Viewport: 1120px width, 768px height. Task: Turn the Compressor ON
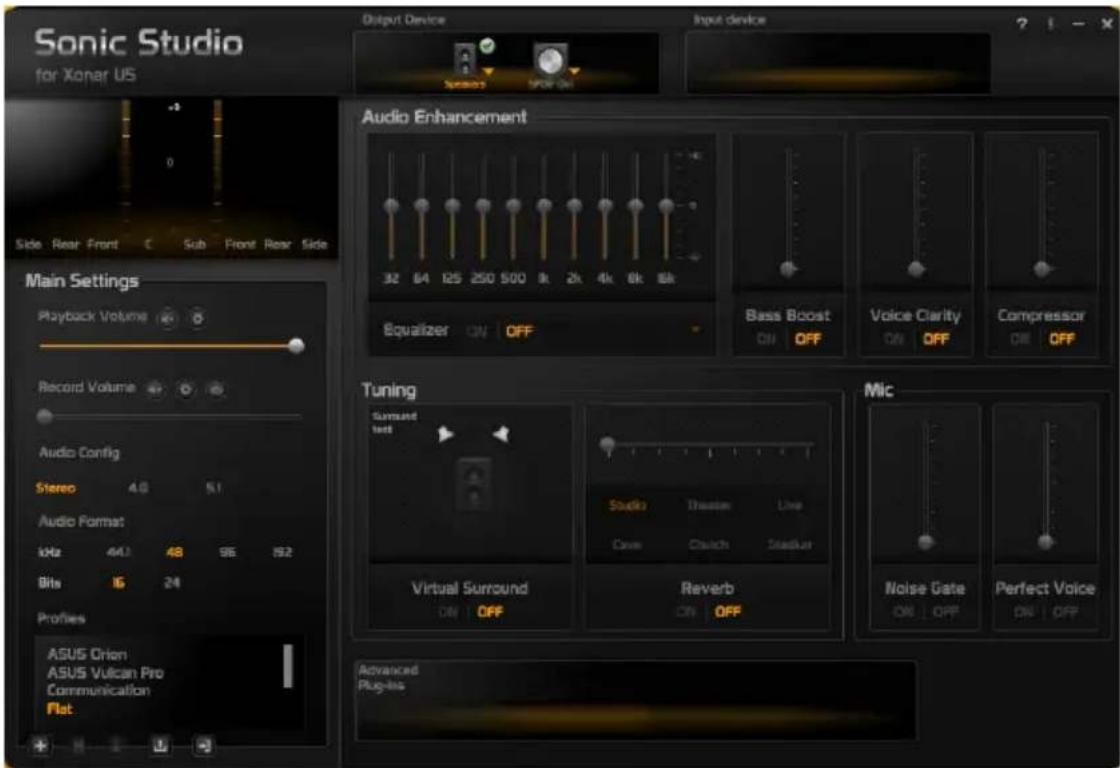(1020, 339)
